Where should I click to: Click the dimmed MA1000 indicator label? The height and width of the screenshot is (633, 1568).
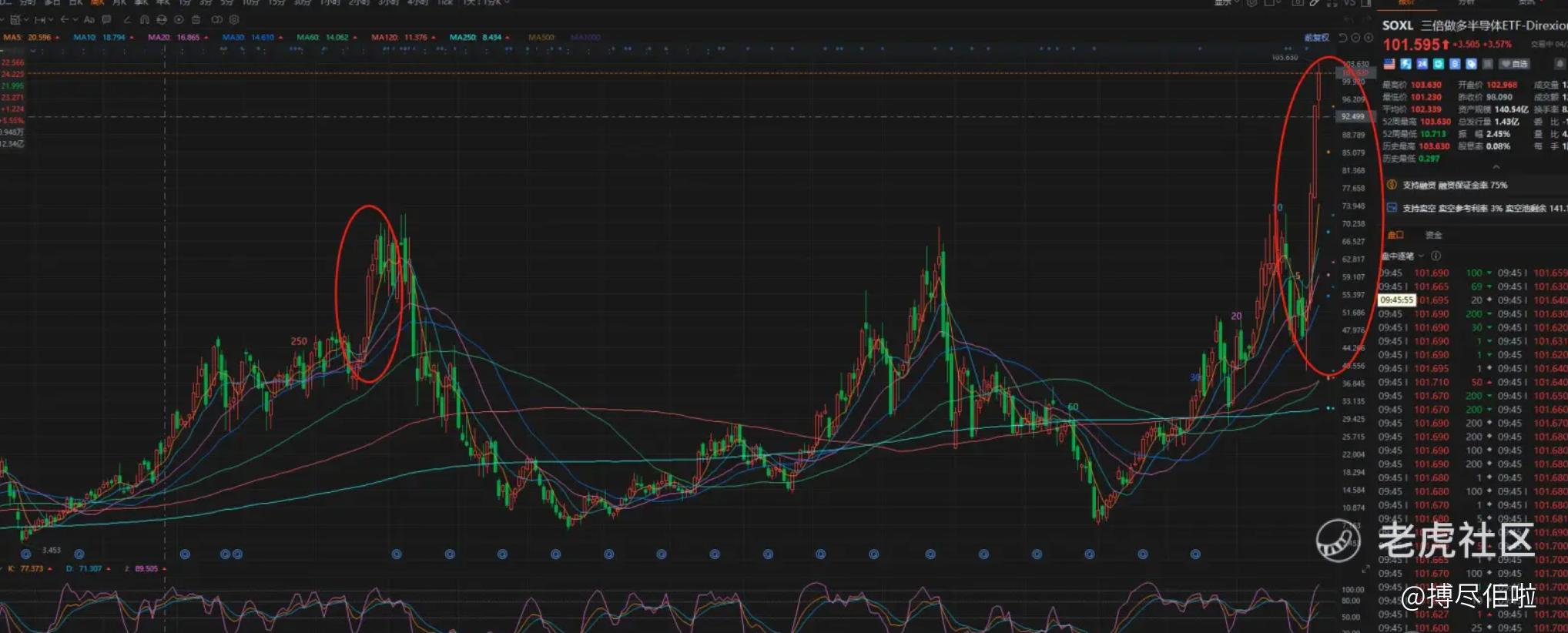click(x=585, y=37)
